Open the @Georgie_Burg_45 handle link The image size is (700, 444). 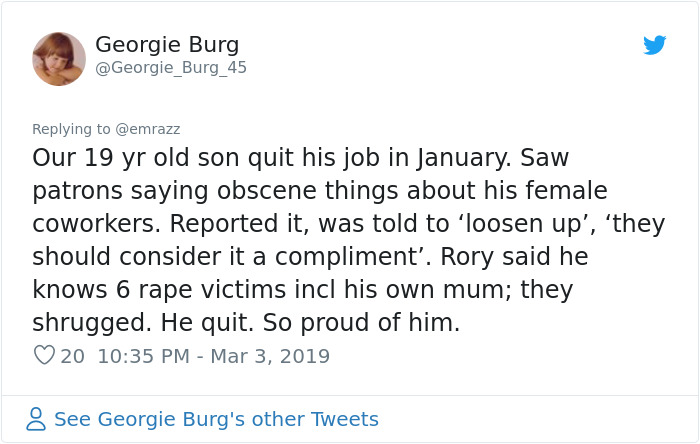click(170, 68)
